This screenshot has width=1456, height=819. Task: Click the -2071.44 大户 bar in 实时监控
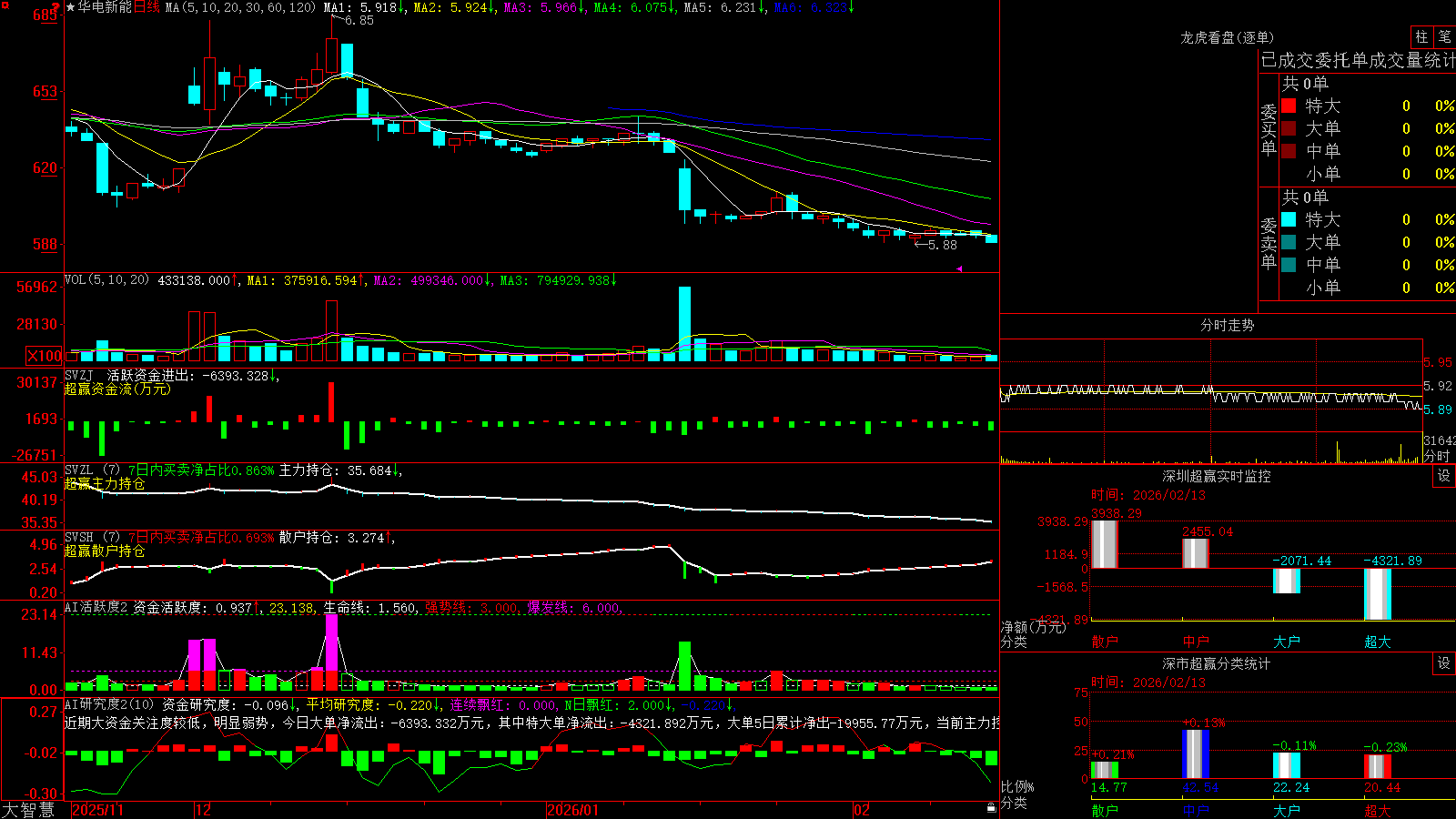coord(1286,581)
